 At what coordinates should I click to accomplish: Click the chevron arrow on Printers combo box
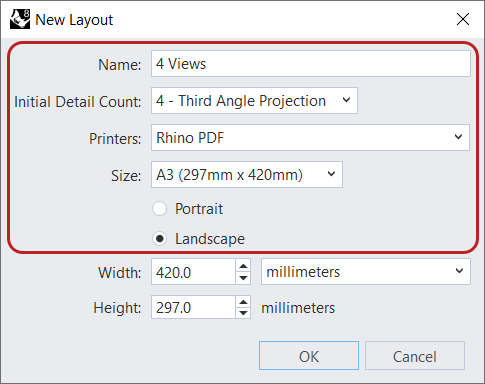pyautogui.click(x=458, y=137)
